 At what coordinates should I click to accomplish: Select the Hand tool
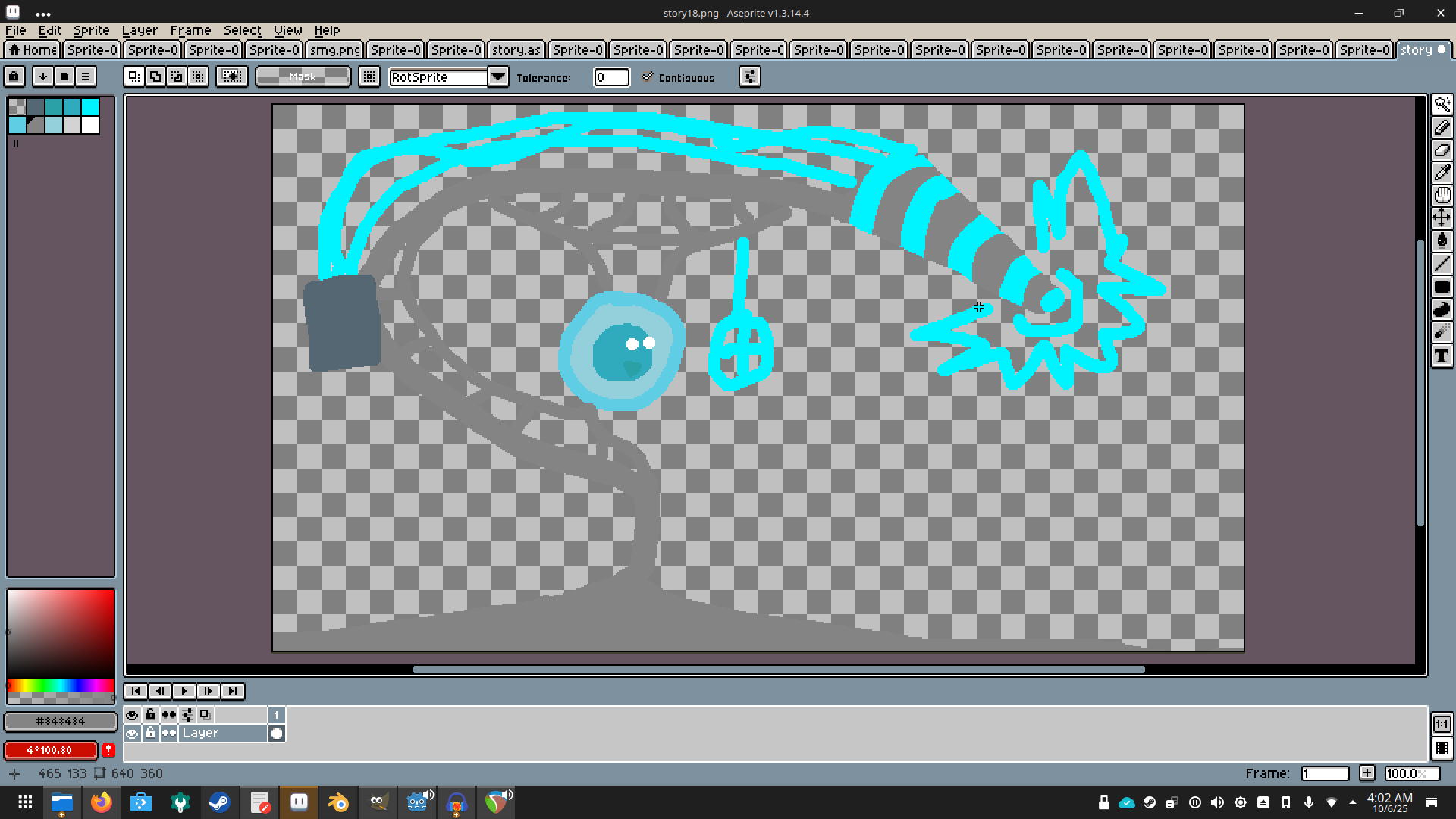tap(1442, 196)
